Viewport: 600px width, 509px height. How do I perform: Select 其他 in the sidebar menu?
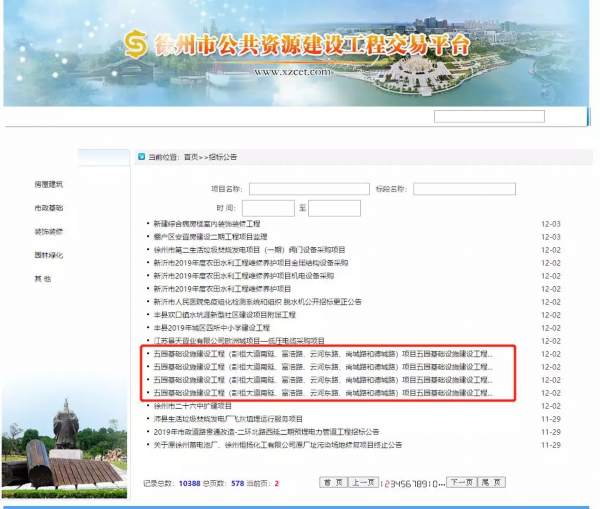pos(43,279)
